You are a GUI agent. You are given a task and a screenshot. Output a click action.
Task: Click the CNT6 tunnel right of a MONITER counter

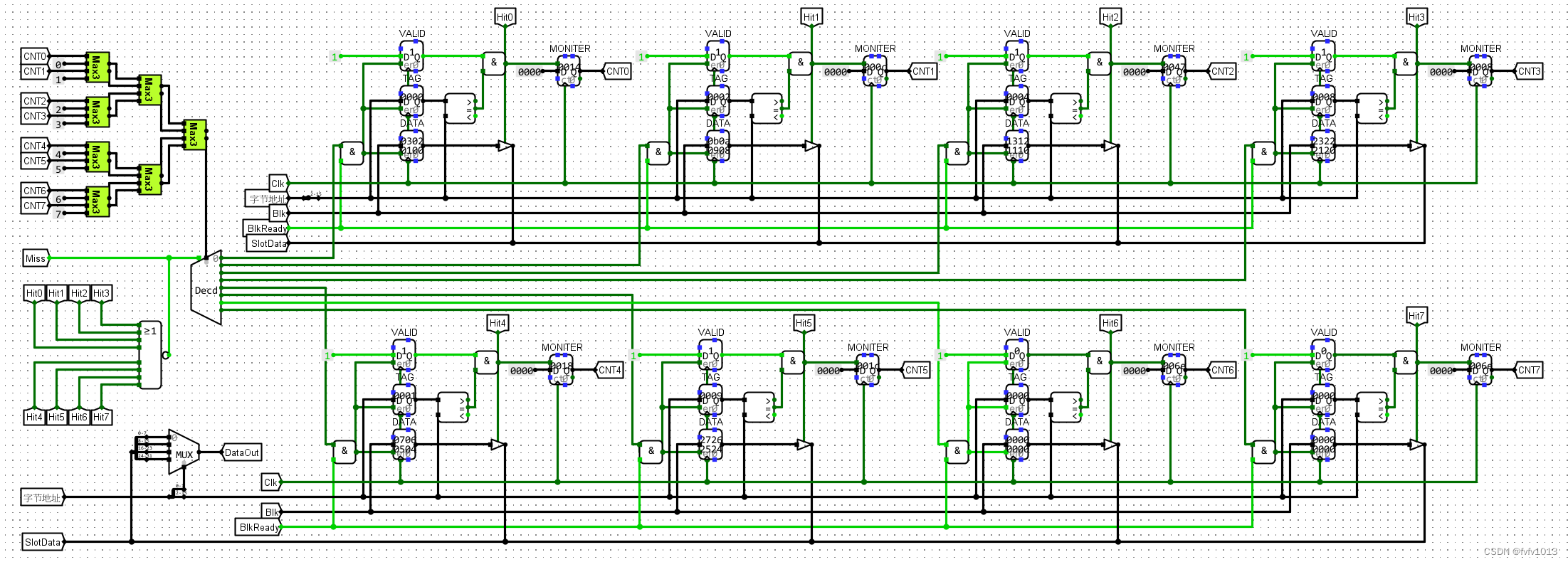tap(1222, 370)
